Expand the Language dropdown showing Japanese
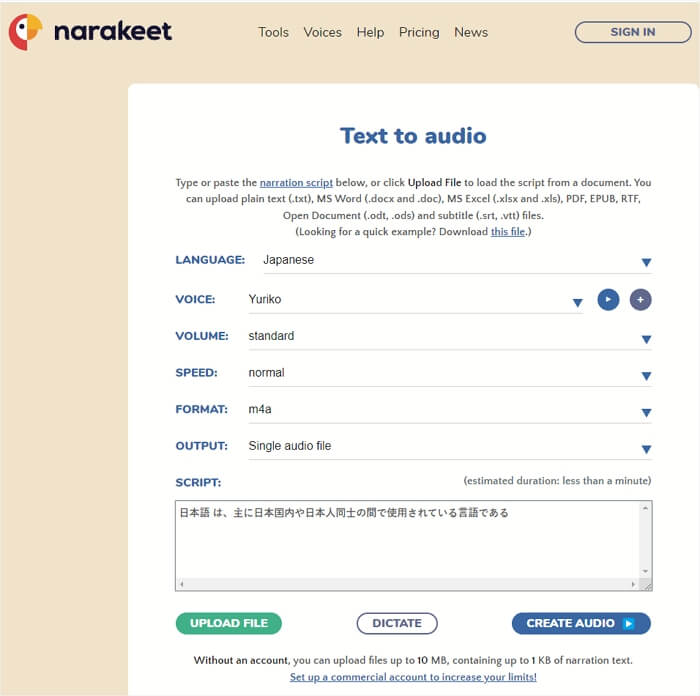Image resolution: width=700 pixels, height=696 pixels. click(457, 260)
